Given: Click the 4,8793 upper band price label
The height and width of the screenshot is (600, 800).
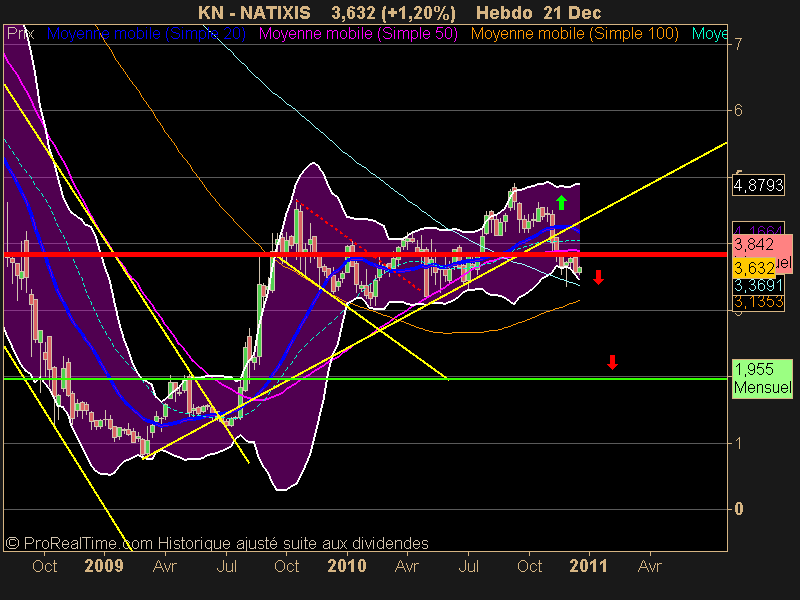Looking at the screenshot, I should click(758, 185).
